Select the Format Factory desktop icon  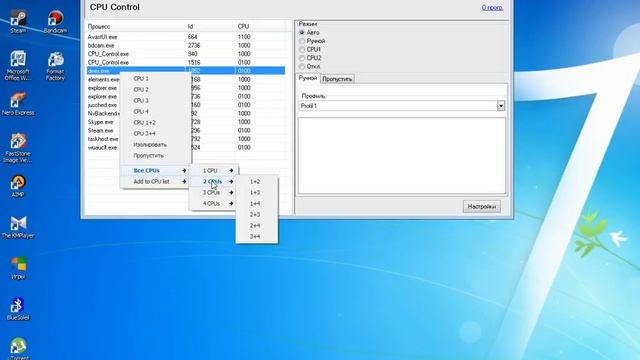click(x=55, y=66)
